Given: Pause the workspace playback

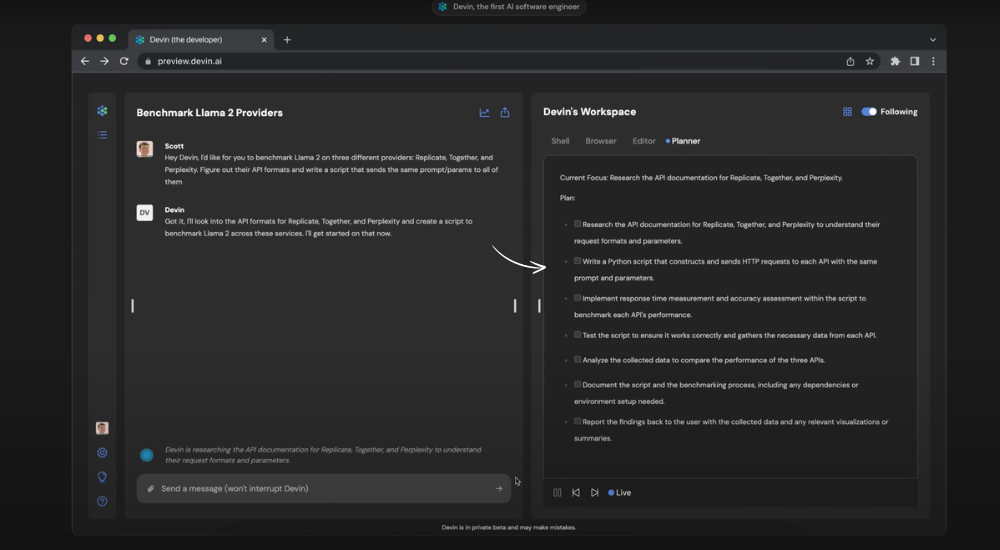Looking at the screenshot, I should pyautogui.click(x=557, y=493).
